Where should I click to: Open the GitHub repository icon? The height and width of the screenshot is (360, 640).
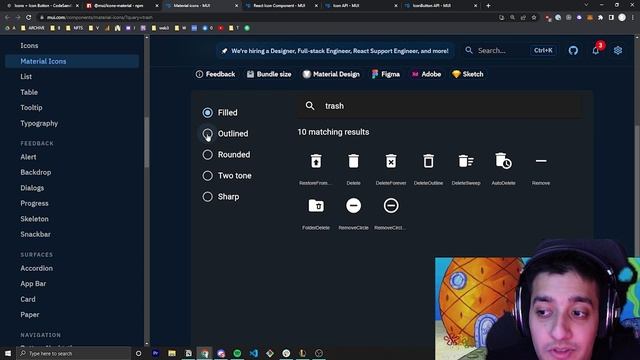coord(573,51)
